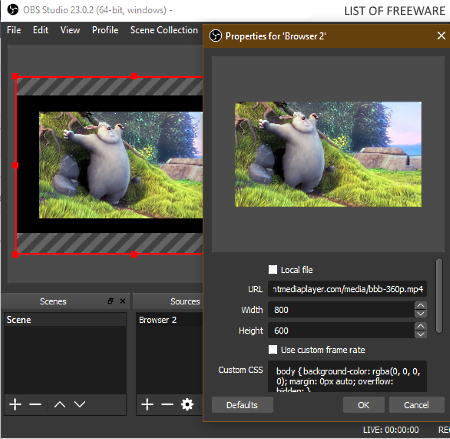
Task: Cancel the properties dialog
Action: [x=416, y=405]
